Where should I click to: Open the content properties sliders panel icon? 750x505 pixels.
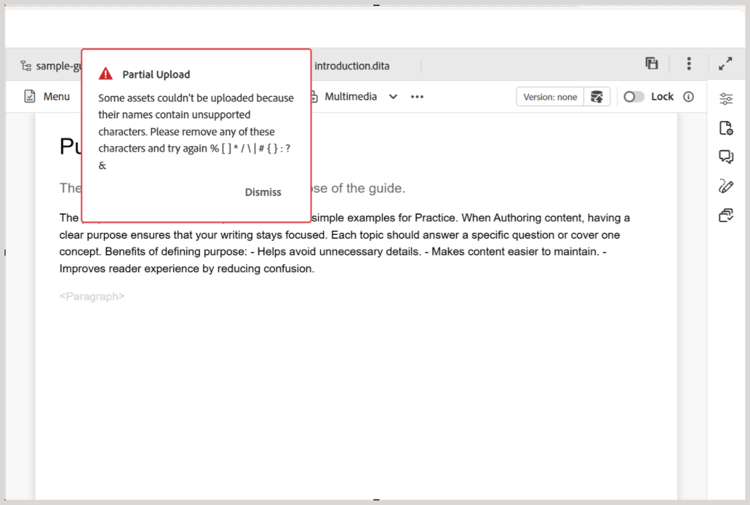click(x=726, y=99)
